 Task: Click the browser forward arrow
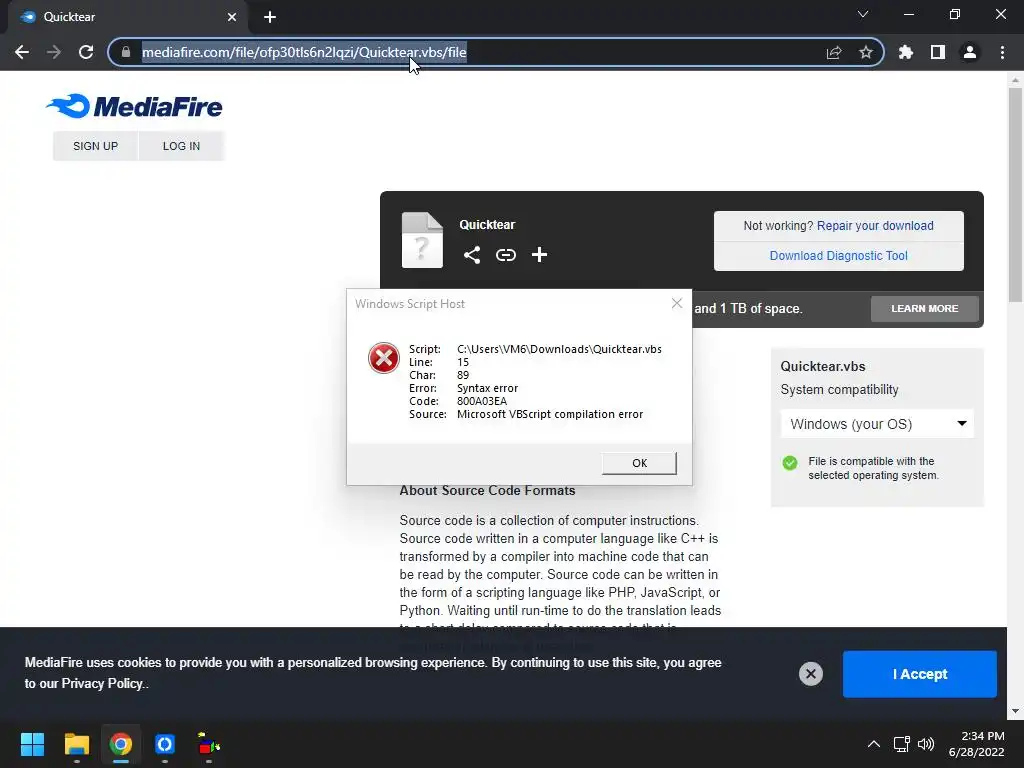coord(54,52)
